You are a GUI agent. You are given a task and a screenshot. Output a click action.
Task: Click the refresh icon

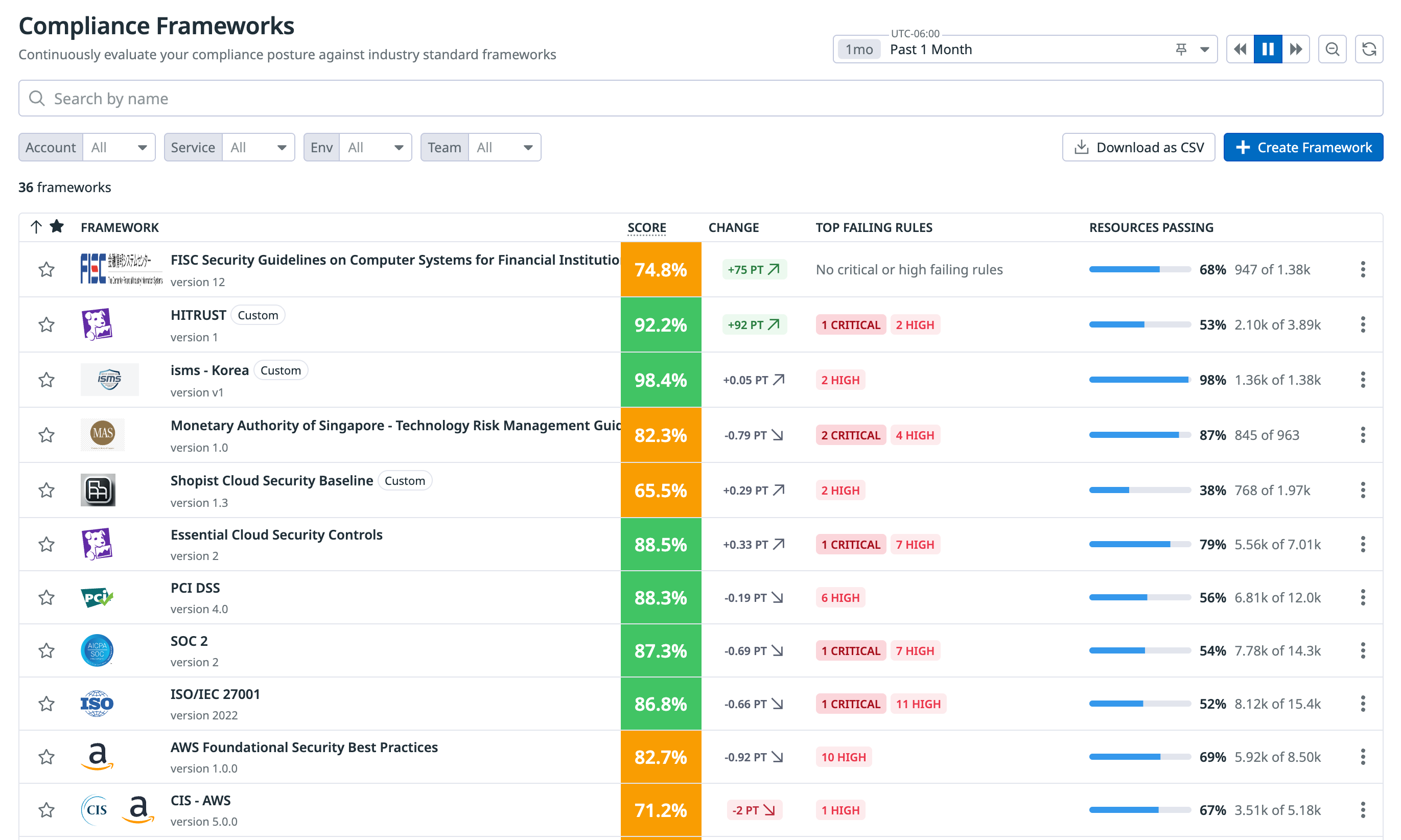pos(1369,49)
